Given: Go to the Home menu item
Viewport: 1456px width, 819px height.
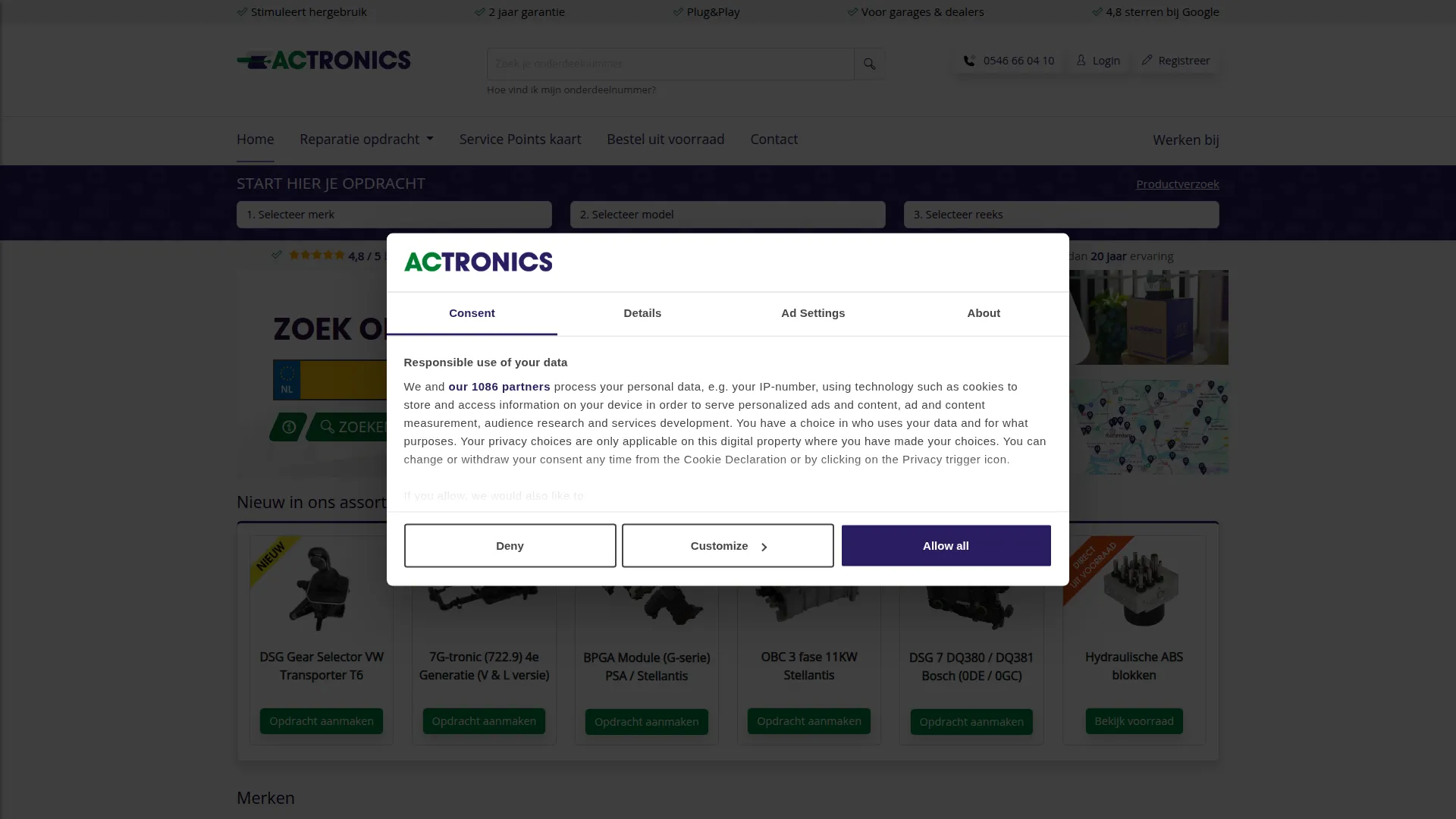Looking at the screenshot, I should click(255, 140).
